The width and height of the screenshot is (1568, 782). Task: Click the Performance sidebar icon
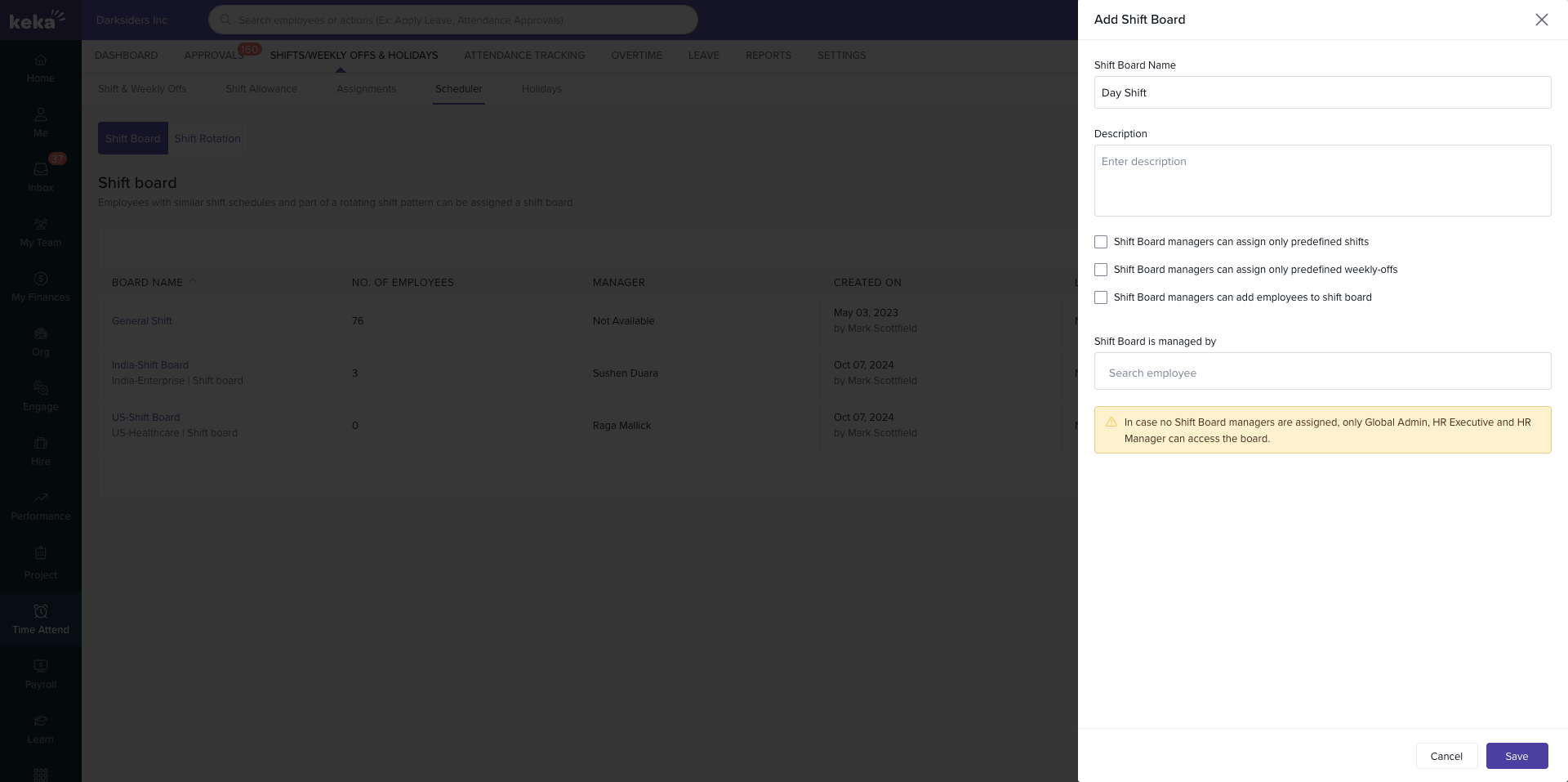coord(40,498)
